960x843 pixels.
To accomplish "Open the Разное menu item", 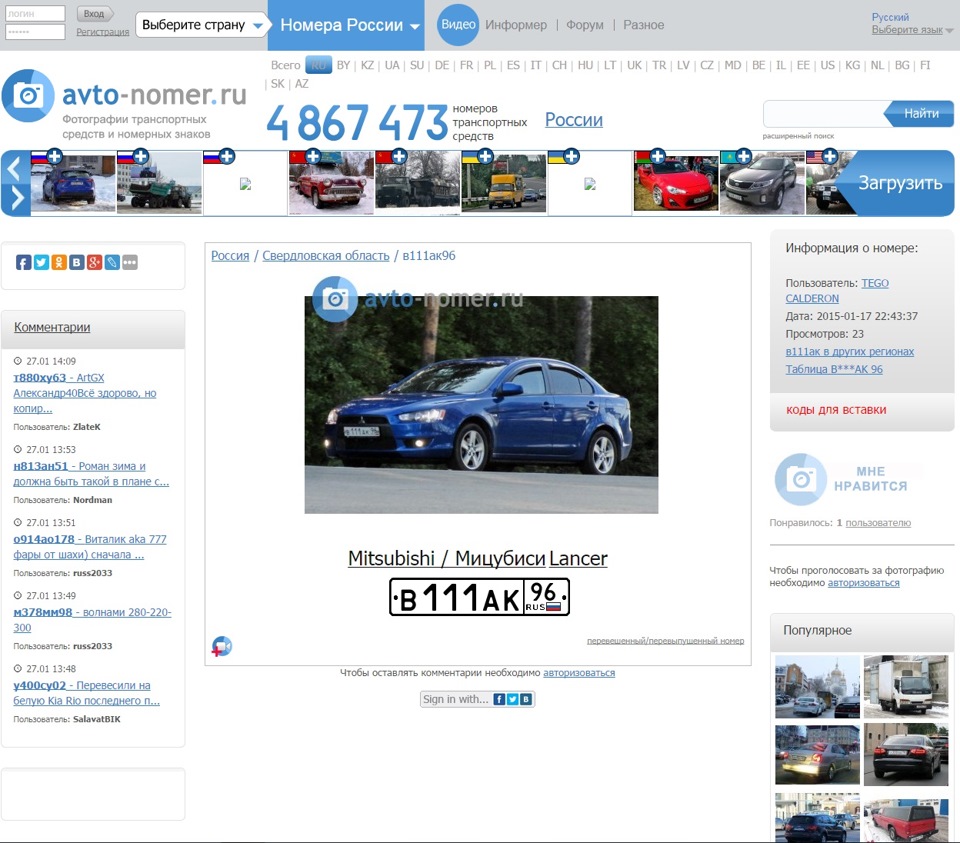I will (643, 25).
